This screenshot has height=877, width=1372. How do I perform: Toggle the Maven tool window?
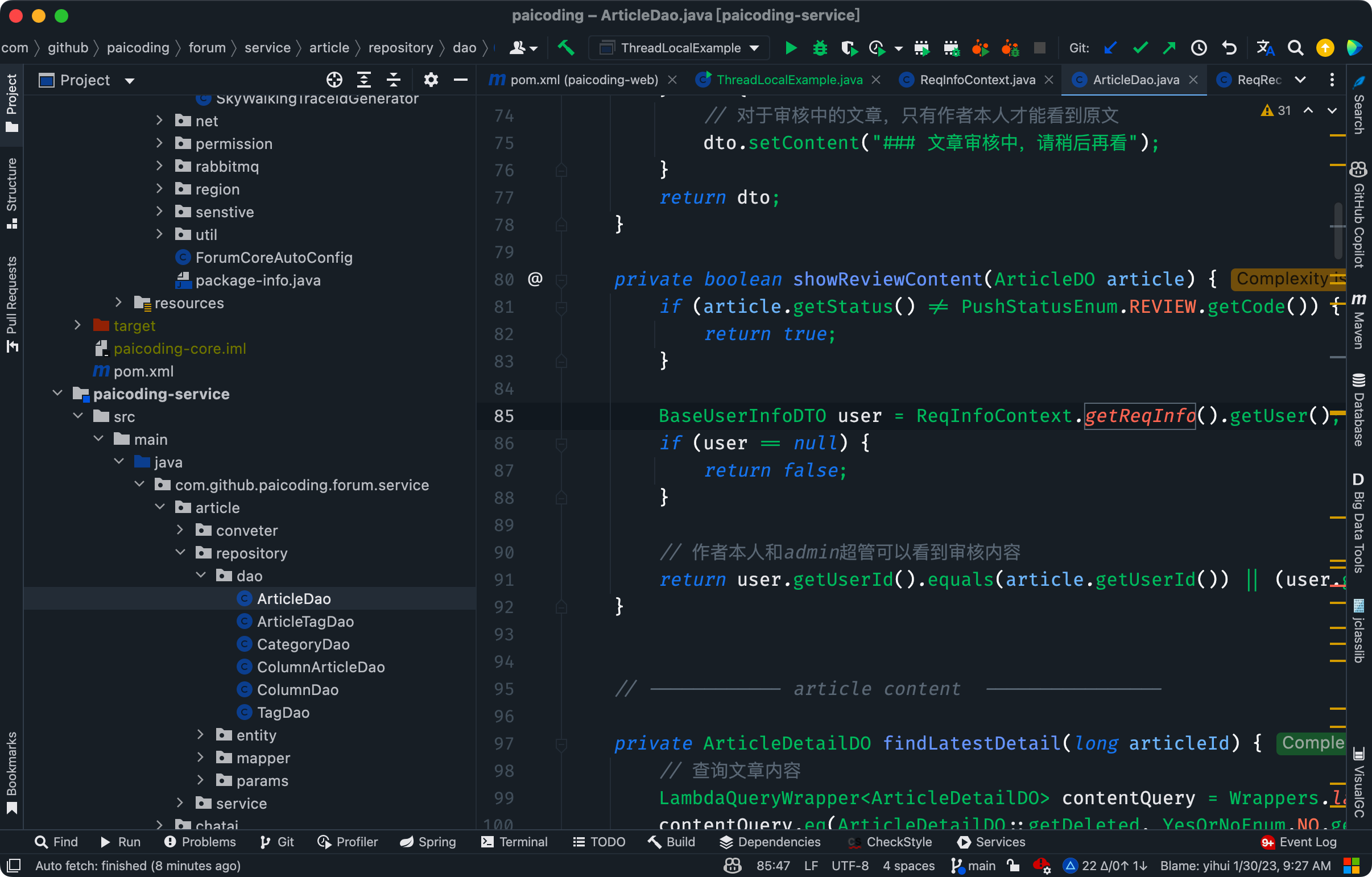pos(1359,322)
